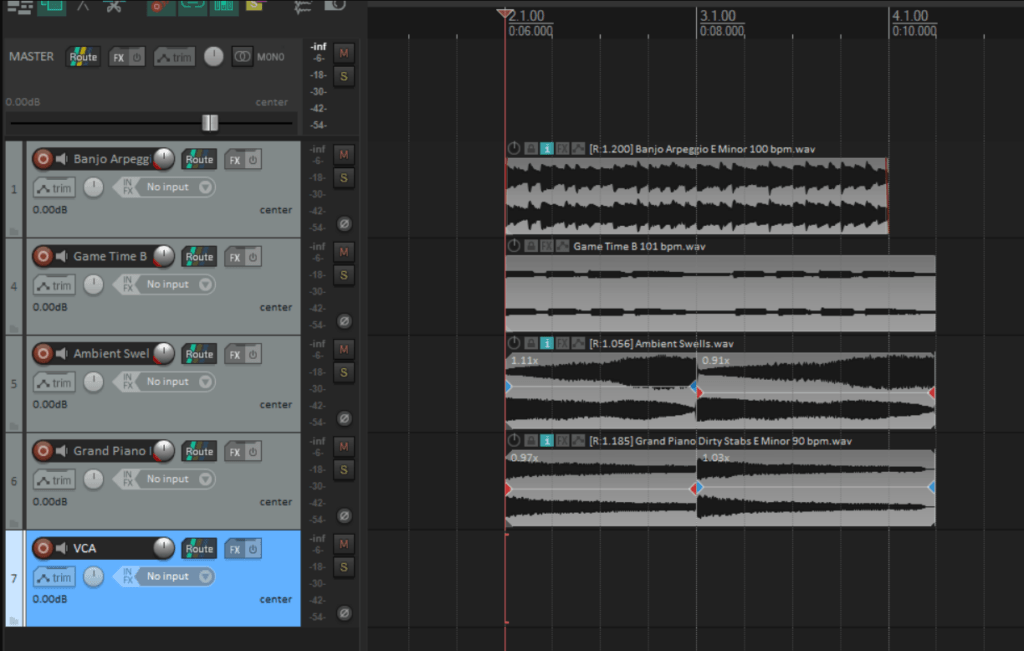The height and width of the screenshot is (651, 1024).
Task: Open Banjo Arpeggio item properties info icon
Action: tap(547, 149)
